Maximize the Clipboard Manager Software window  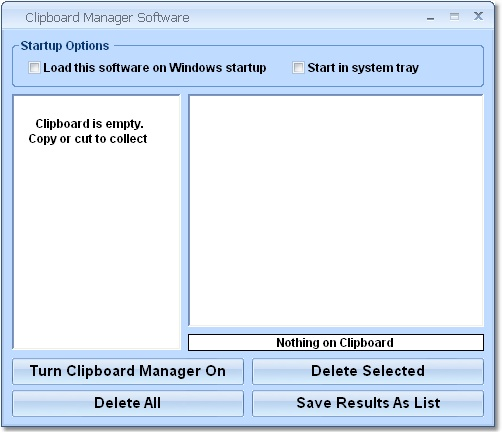[x=454, y=17]
